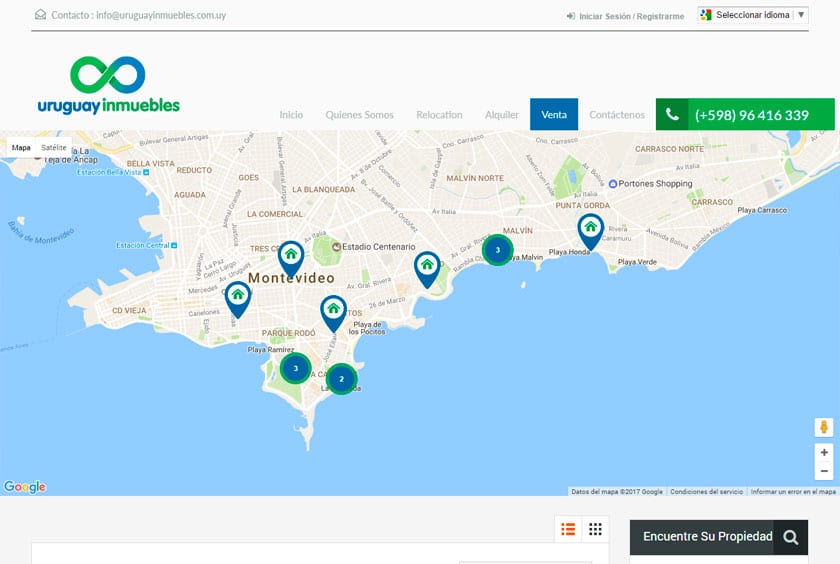Click the info@uruguayinmuebles.com.uy contact email
Viewport: 840px width, 564px height.
point(161,15)
